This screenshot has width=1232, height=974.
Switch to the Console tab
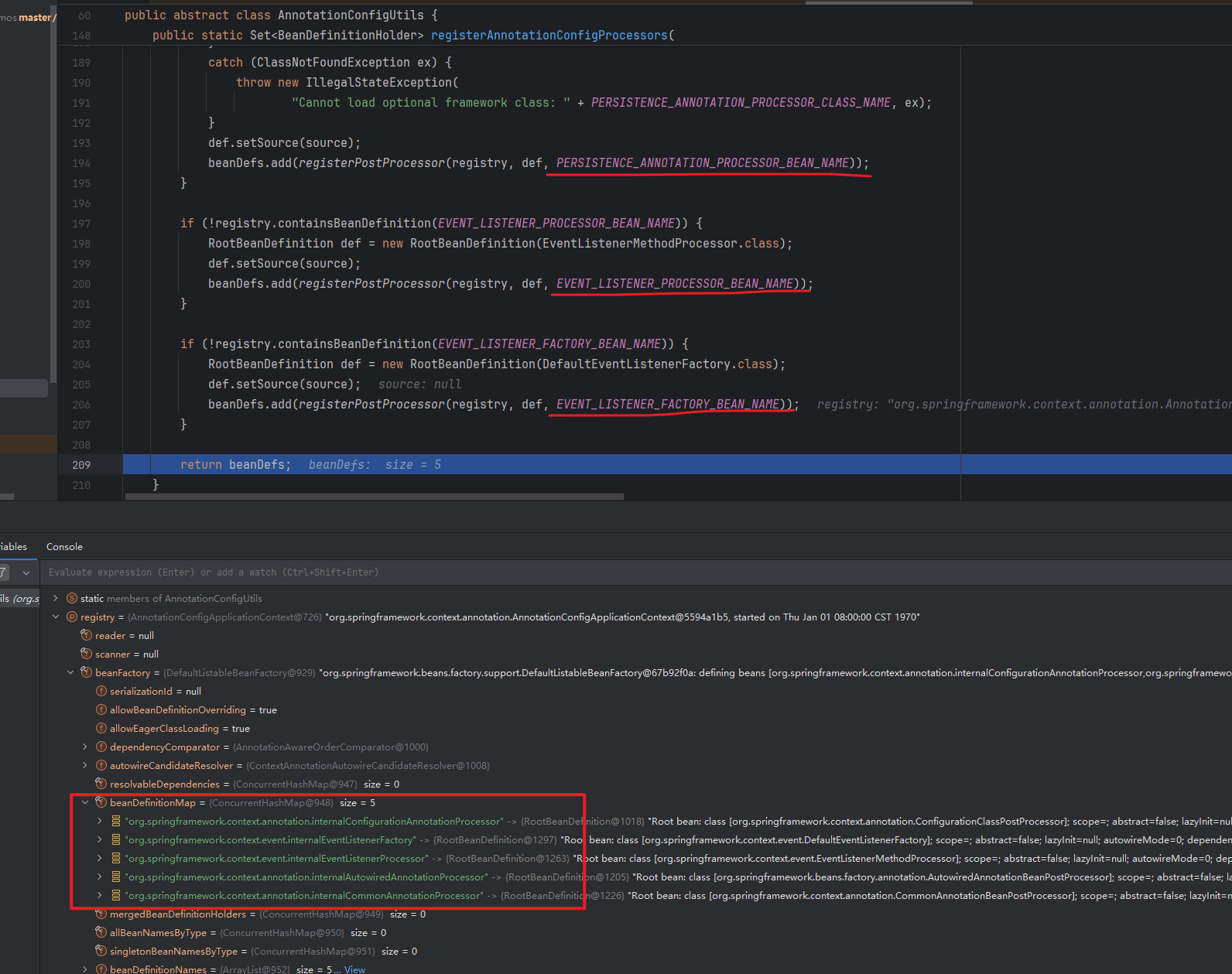[64, 546]
